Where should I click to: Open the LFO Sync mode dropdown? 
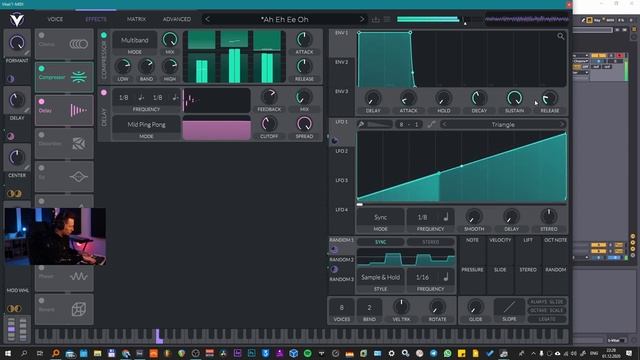tap(380, 217)
